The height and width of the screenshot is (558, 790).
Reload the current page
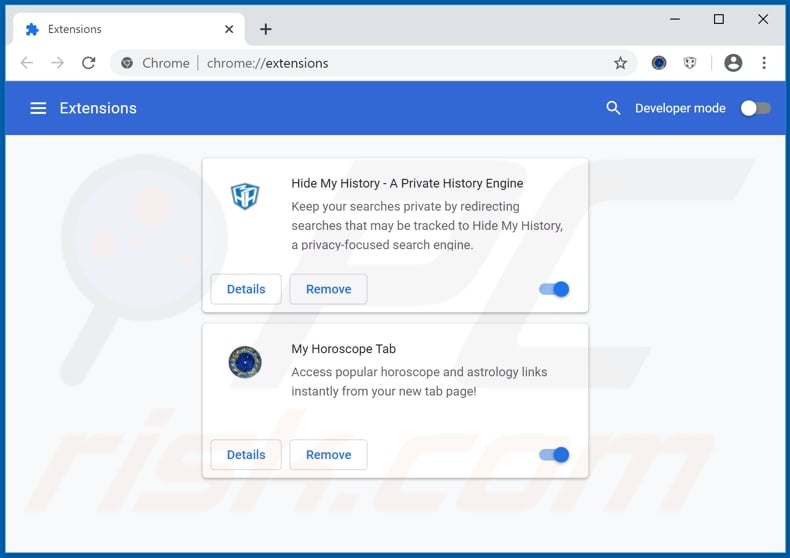[x=89, y=63]
